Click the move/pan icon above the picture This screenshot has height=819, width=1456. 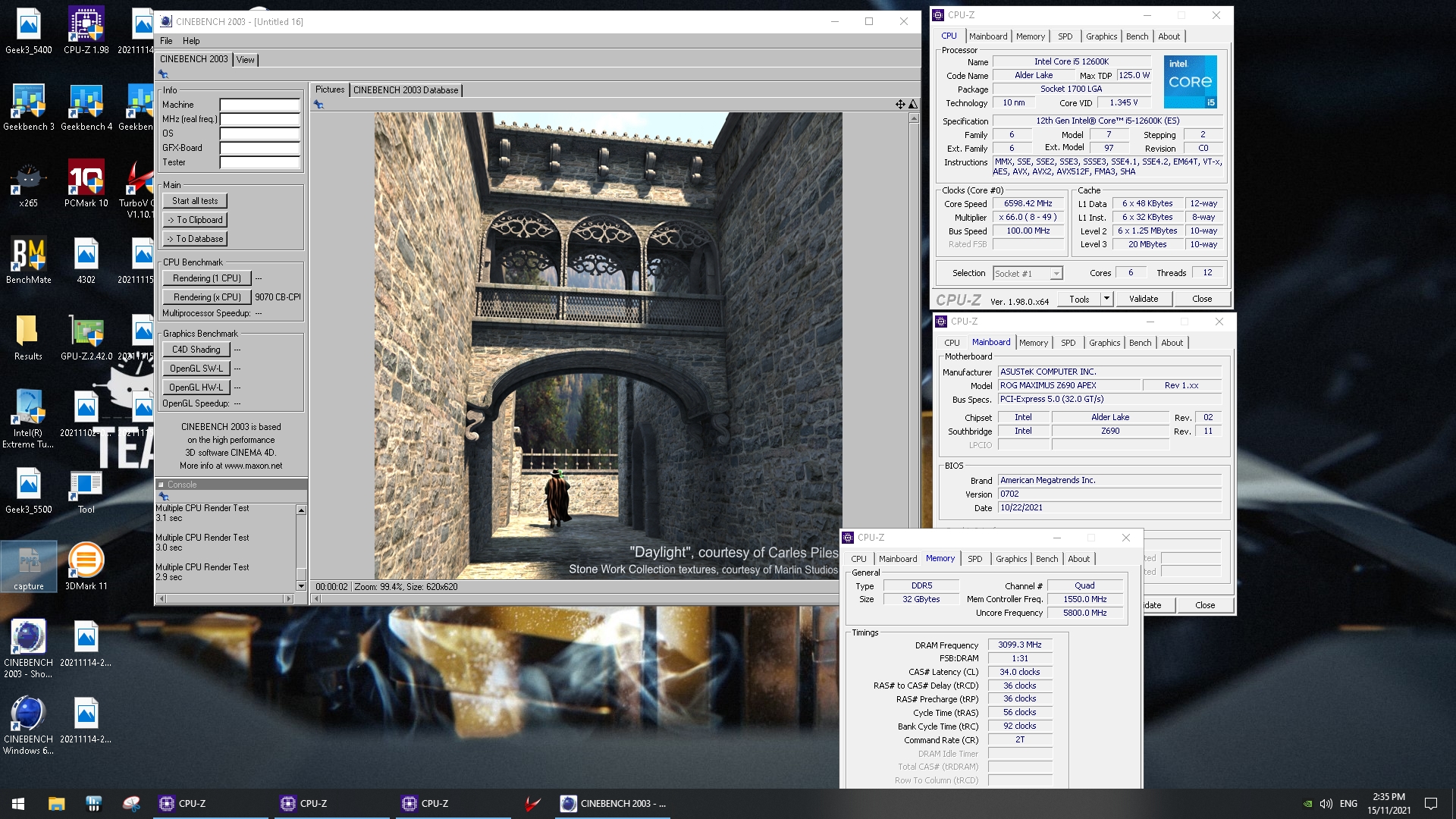[900, 104]
